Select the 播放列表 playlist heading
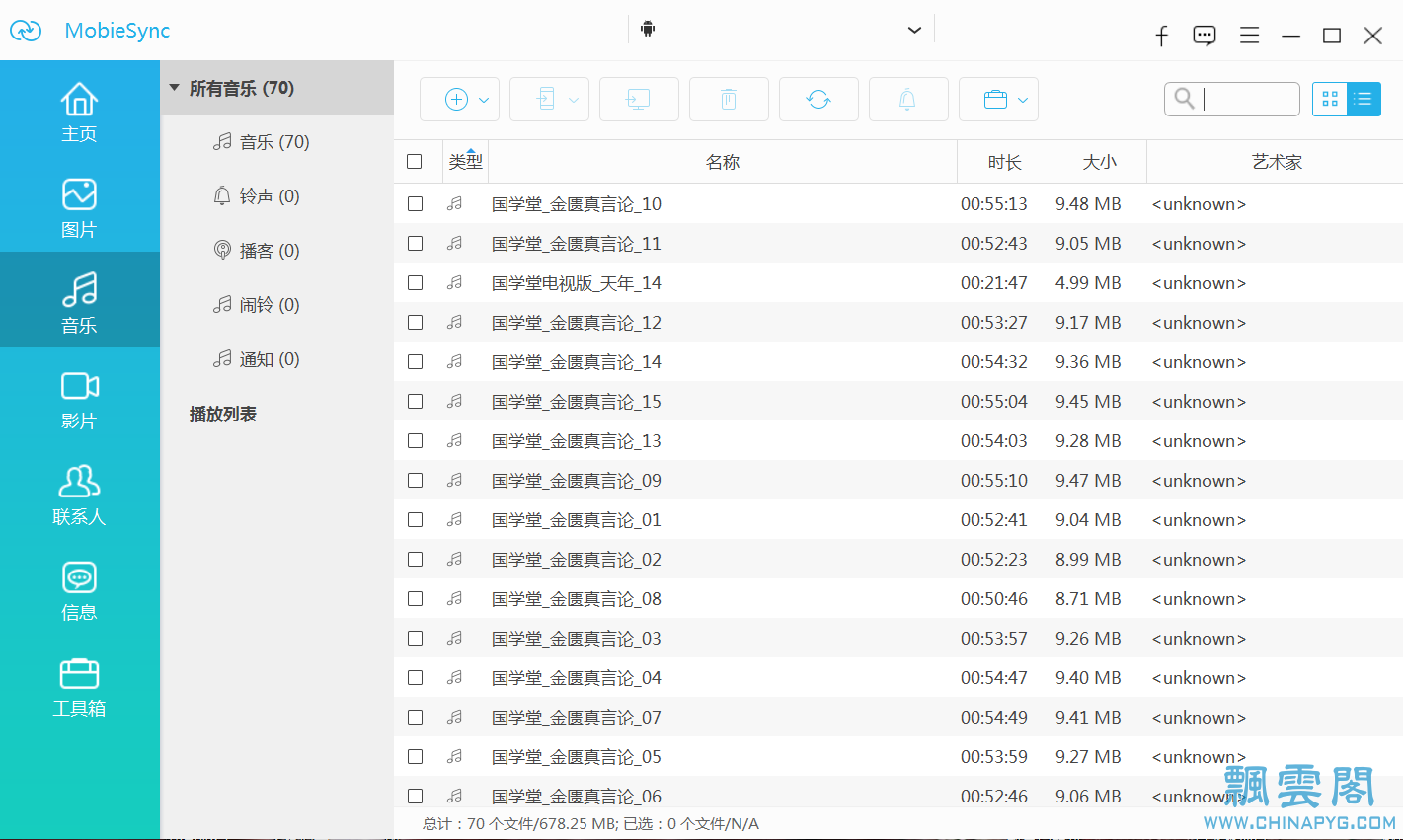The width and height of the screenshot is (1403, 840). (223, 415)
